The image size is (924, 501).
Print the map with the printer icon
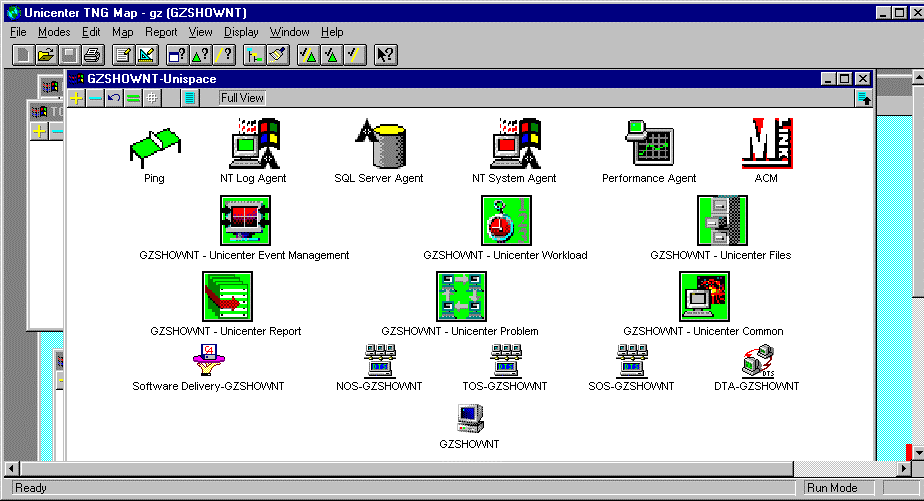[x=92, y=55]
